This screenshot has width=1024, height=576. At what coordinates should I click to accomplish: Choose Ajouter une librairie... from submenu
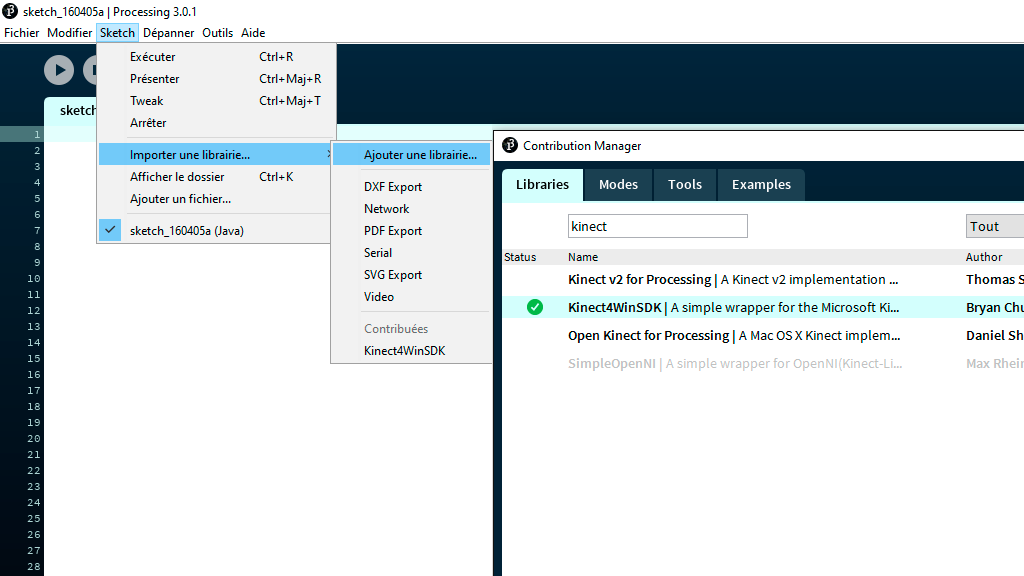(420, 155)
